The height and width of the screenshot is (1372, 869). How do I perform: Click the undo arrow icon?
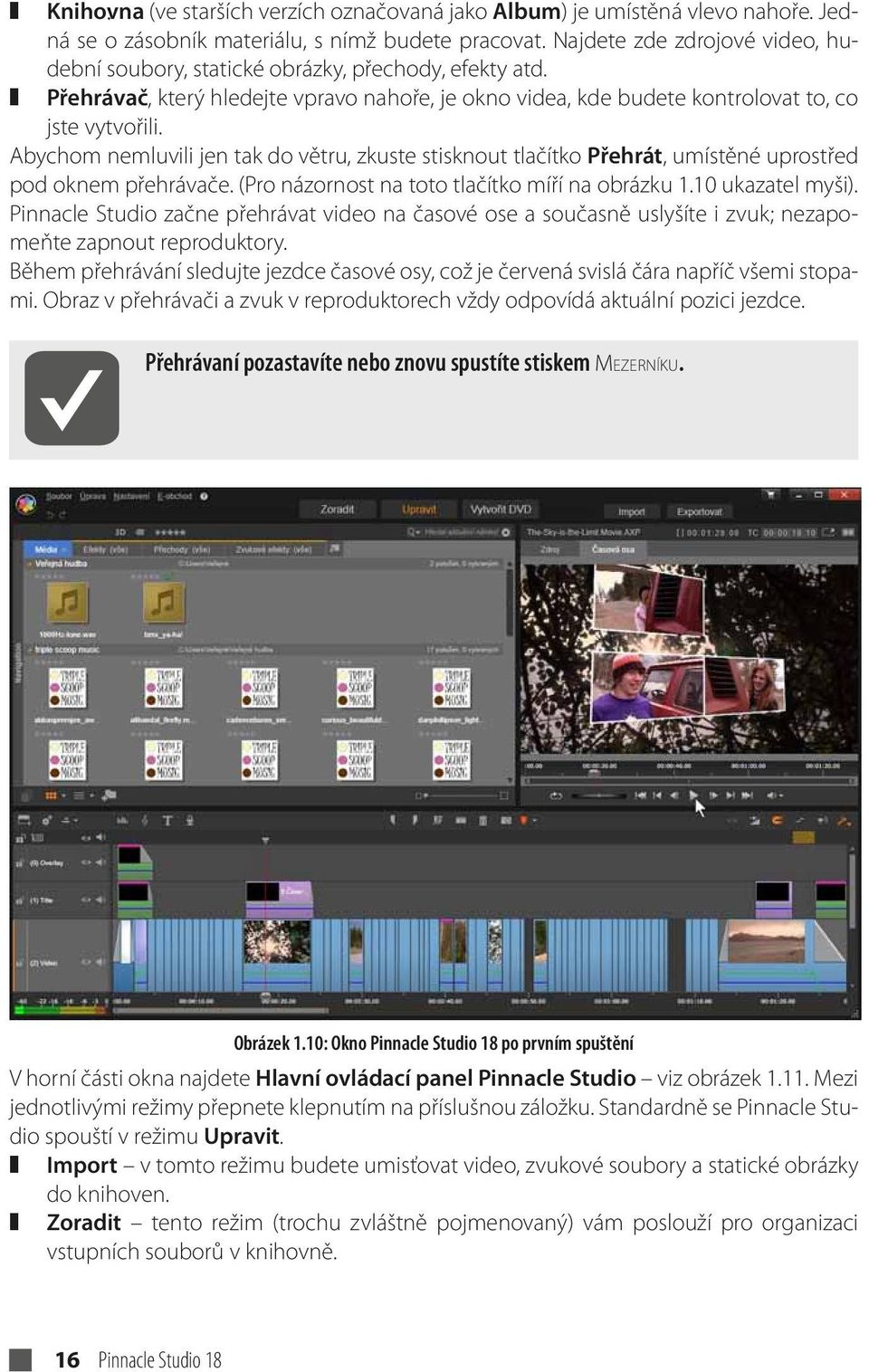50,513
